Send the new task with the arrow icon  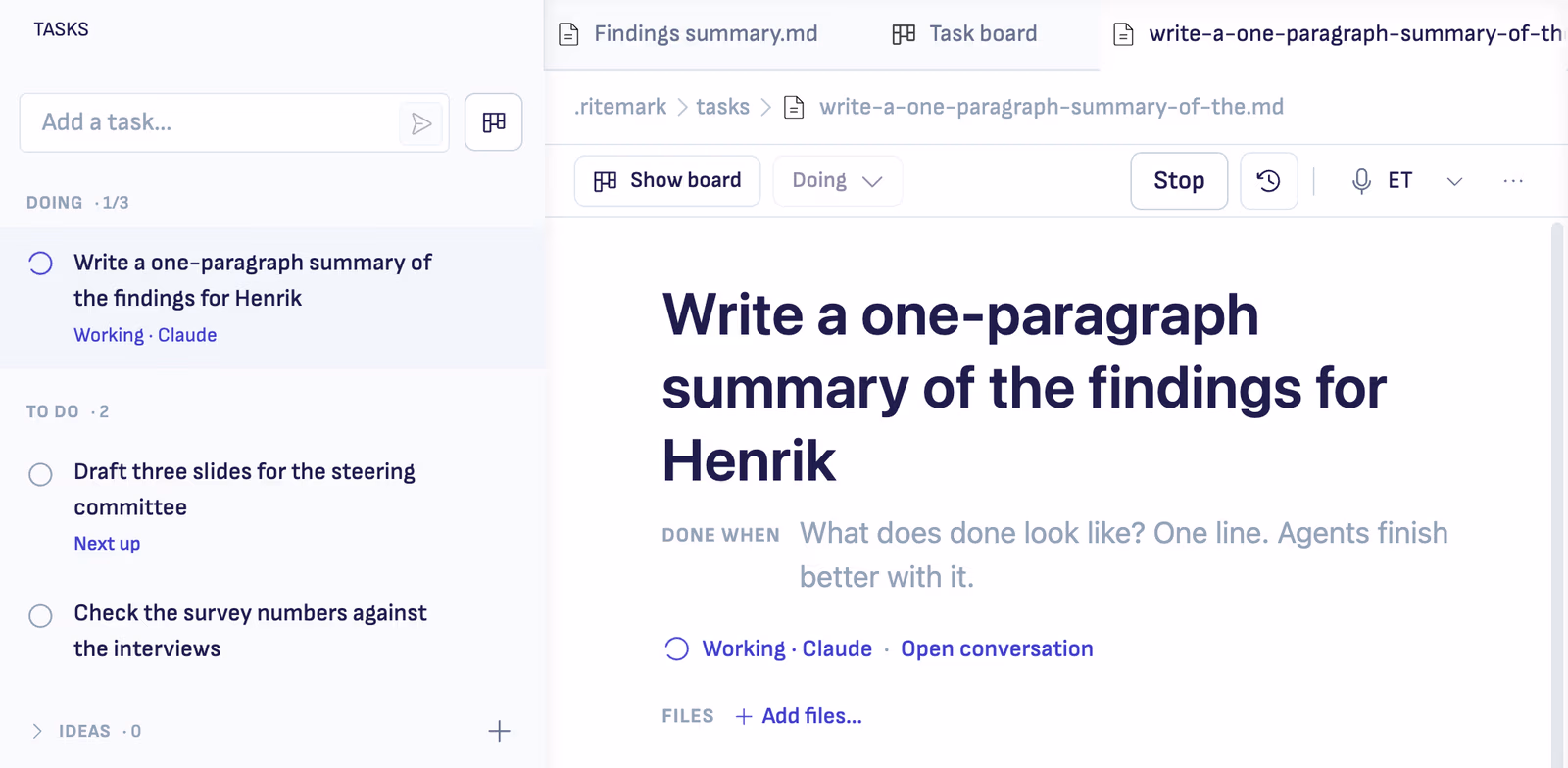[x=421, y=123]
